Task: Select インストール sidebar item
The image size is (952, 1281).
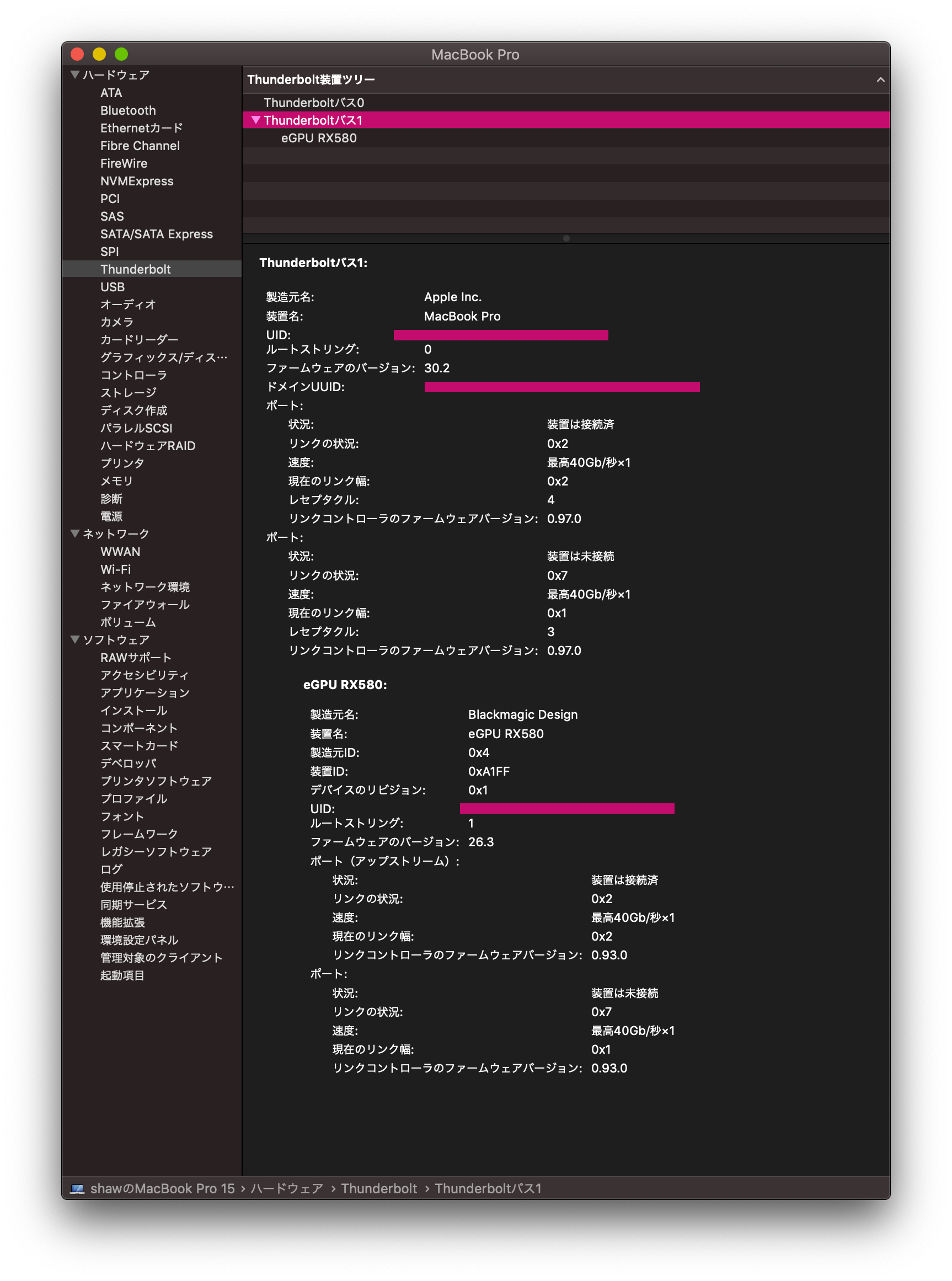Action: point(133,711)
